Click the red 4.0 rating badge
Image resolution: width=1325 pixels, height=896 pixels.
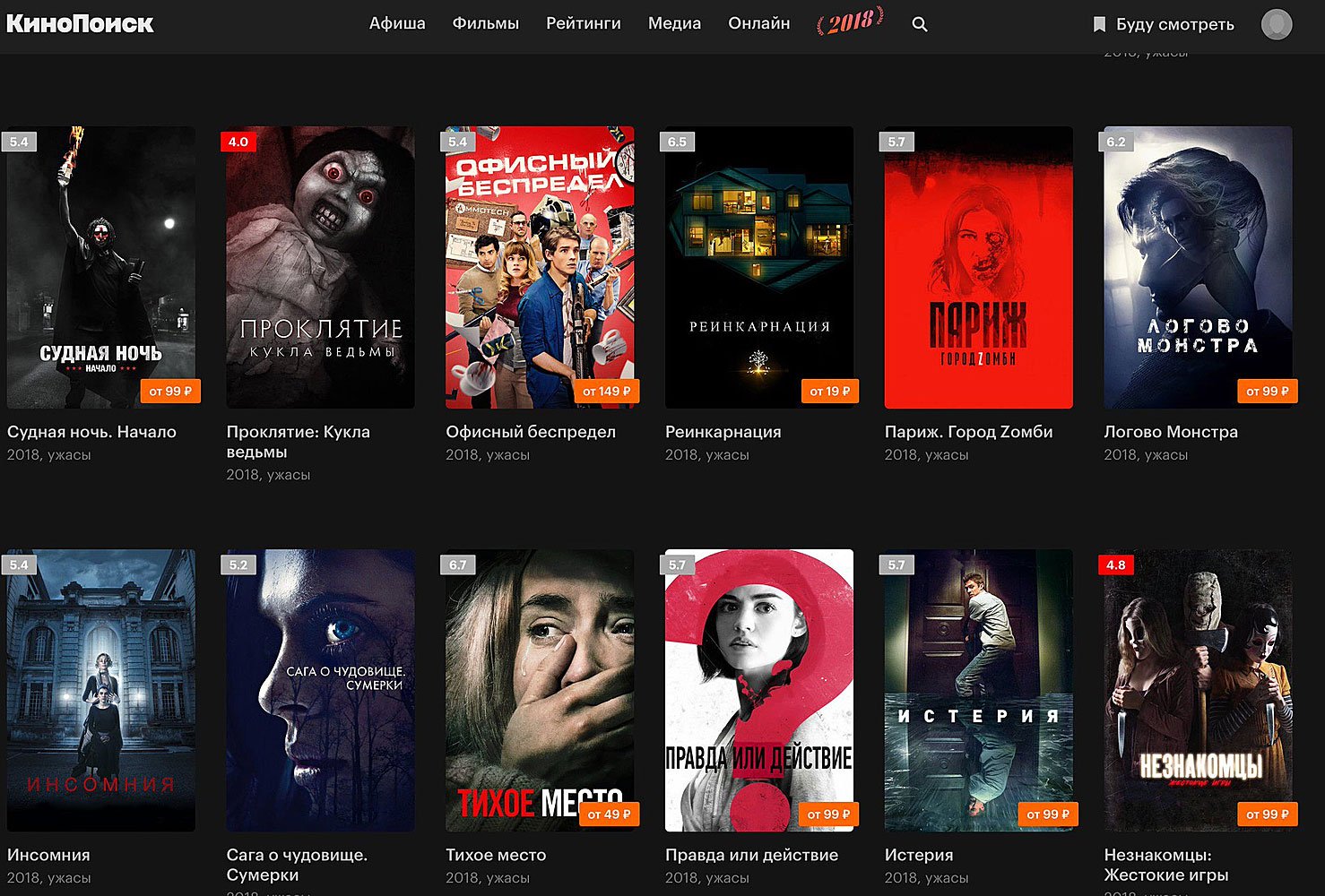(238, 142)
